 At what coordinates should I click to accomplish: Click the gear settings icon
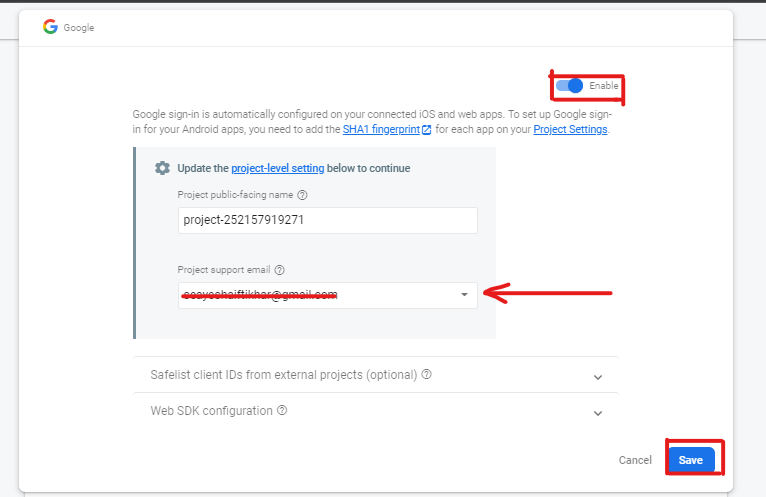click(162, 168)
